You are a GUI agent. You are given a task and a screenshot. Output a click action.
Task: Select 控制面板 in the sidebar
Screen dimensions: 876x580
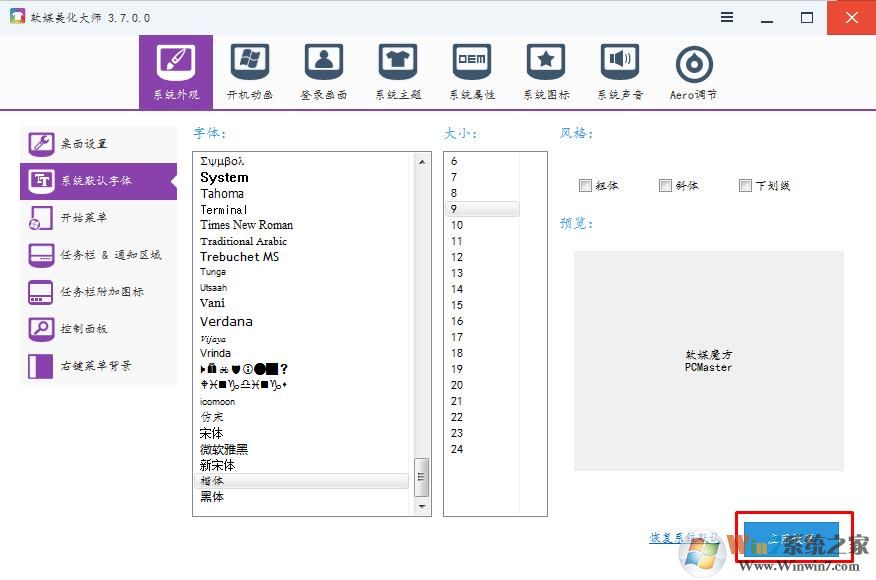98,329
